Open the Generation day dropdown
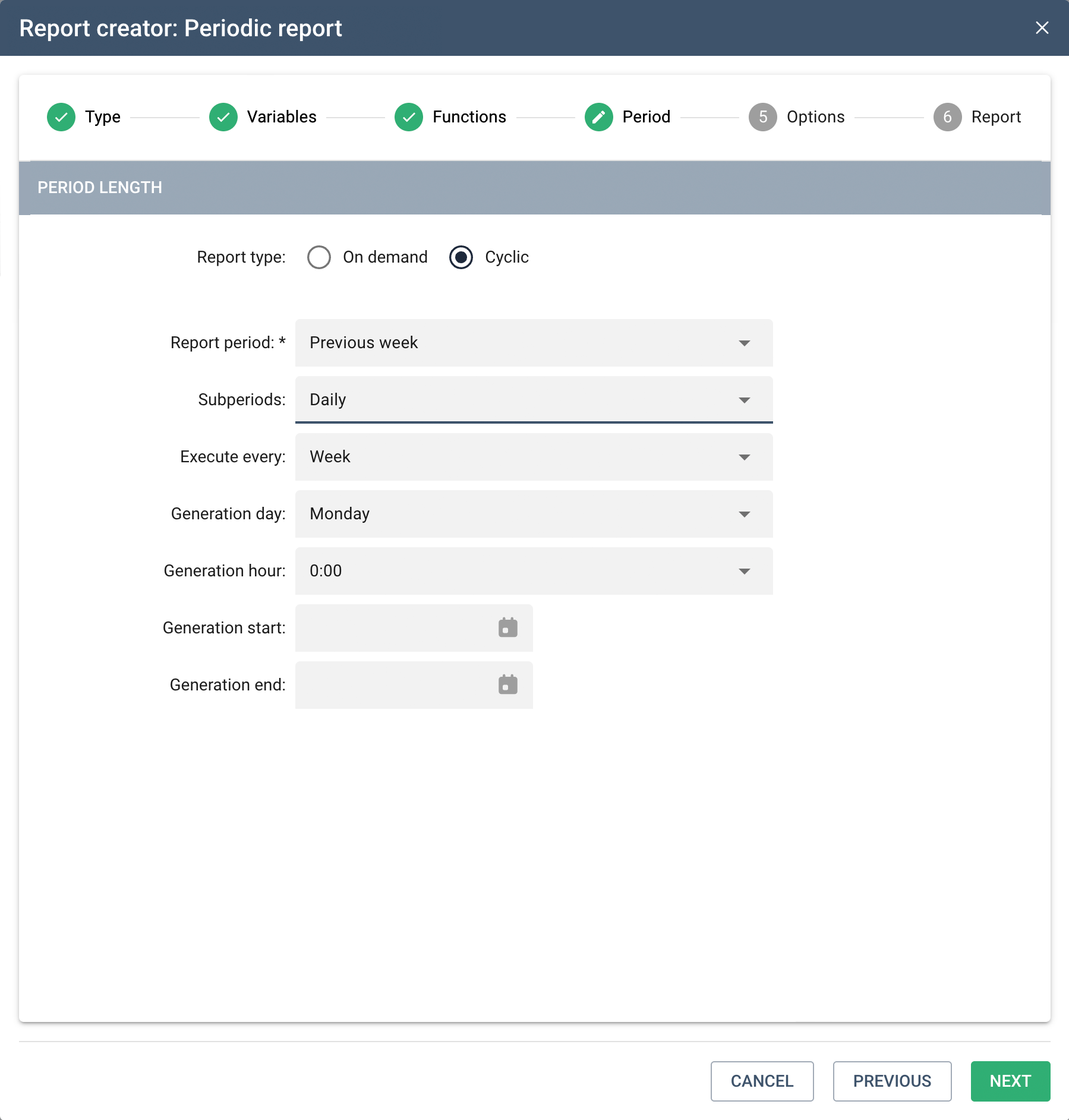 [534, 514]
